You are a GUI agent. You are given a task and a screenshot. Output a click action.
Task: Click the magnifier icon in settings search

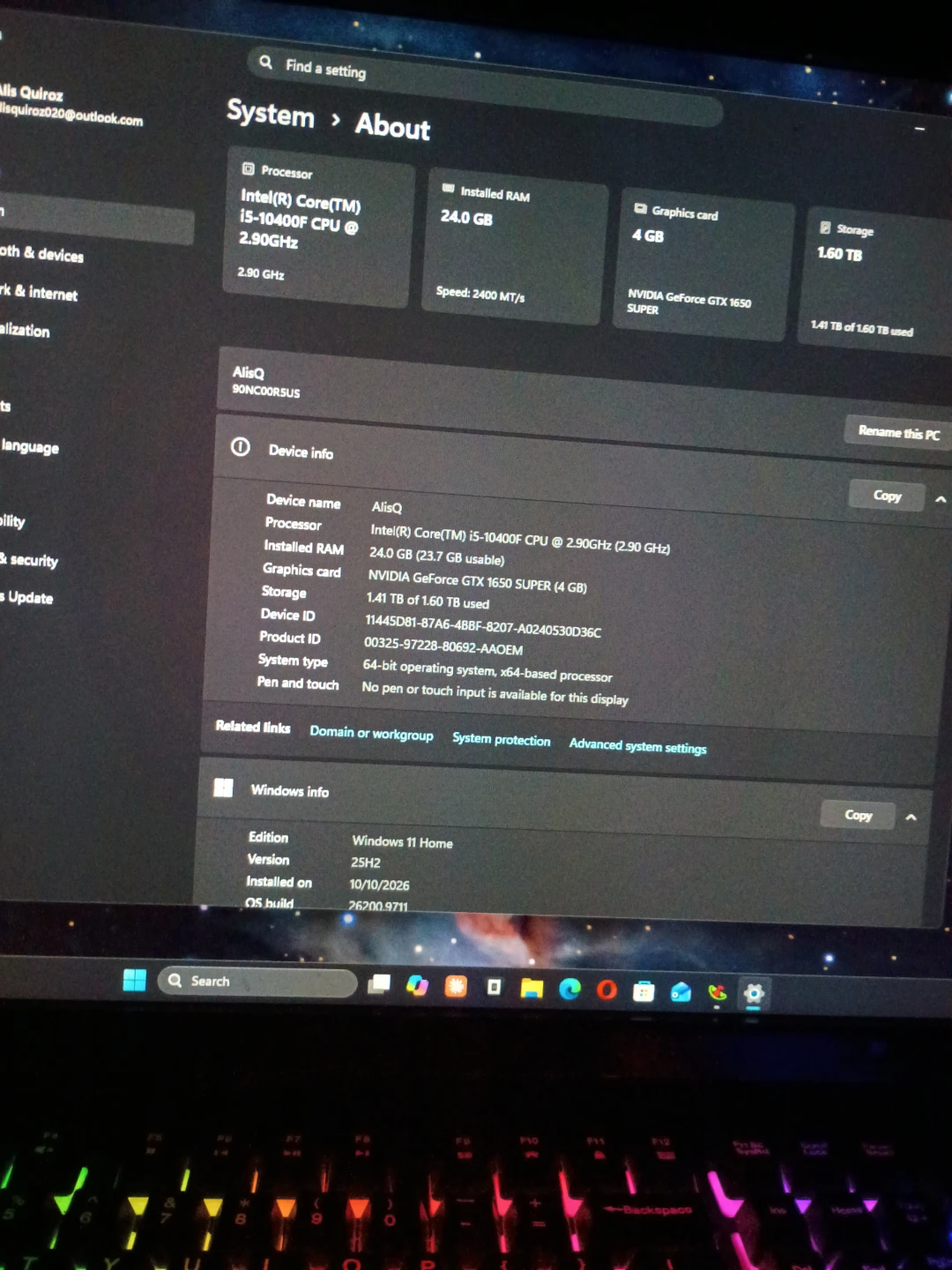coord(265,62)
